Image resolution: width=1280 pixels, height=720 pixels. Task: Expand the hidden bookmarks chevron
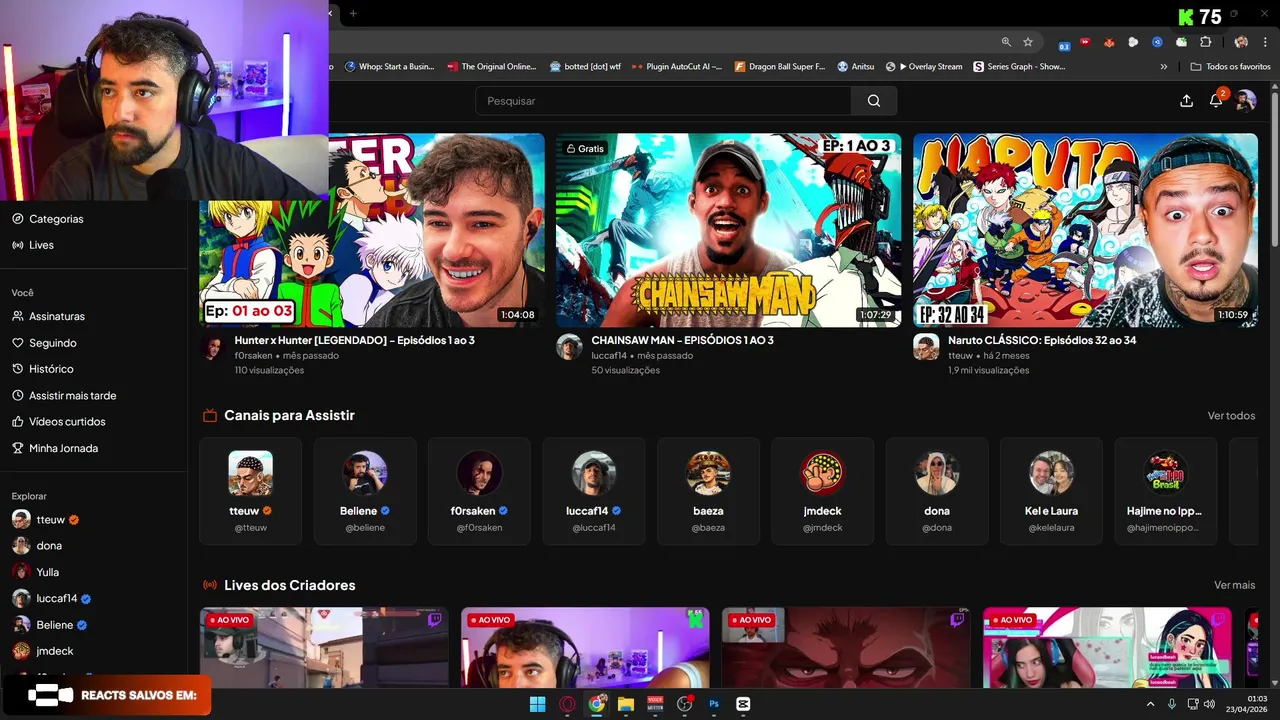1163,67
